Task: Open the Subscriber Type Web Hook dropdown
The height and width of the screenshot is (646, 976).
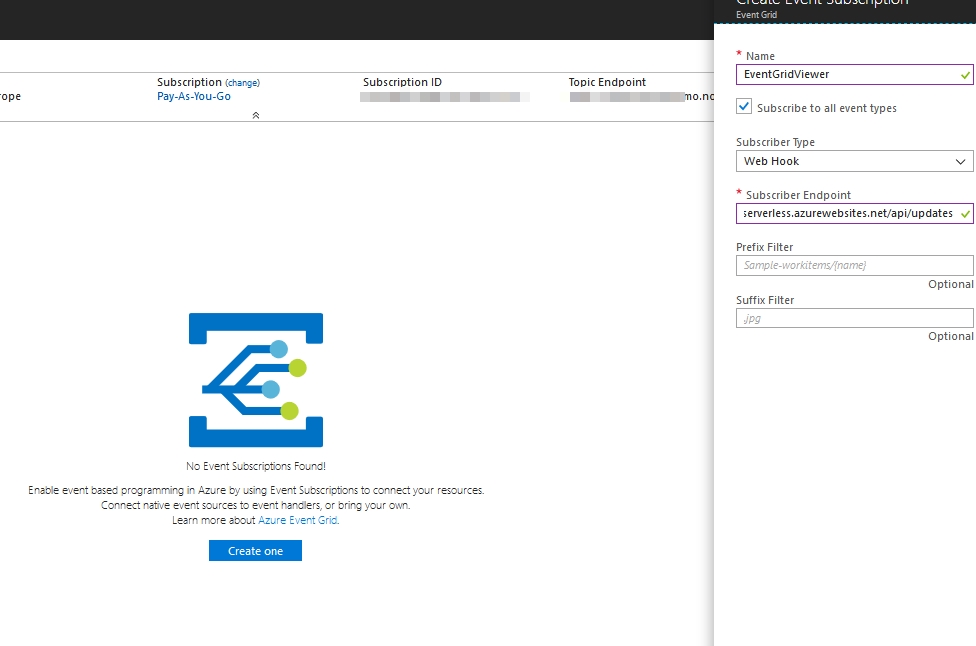Action: (x=854, y=161)
